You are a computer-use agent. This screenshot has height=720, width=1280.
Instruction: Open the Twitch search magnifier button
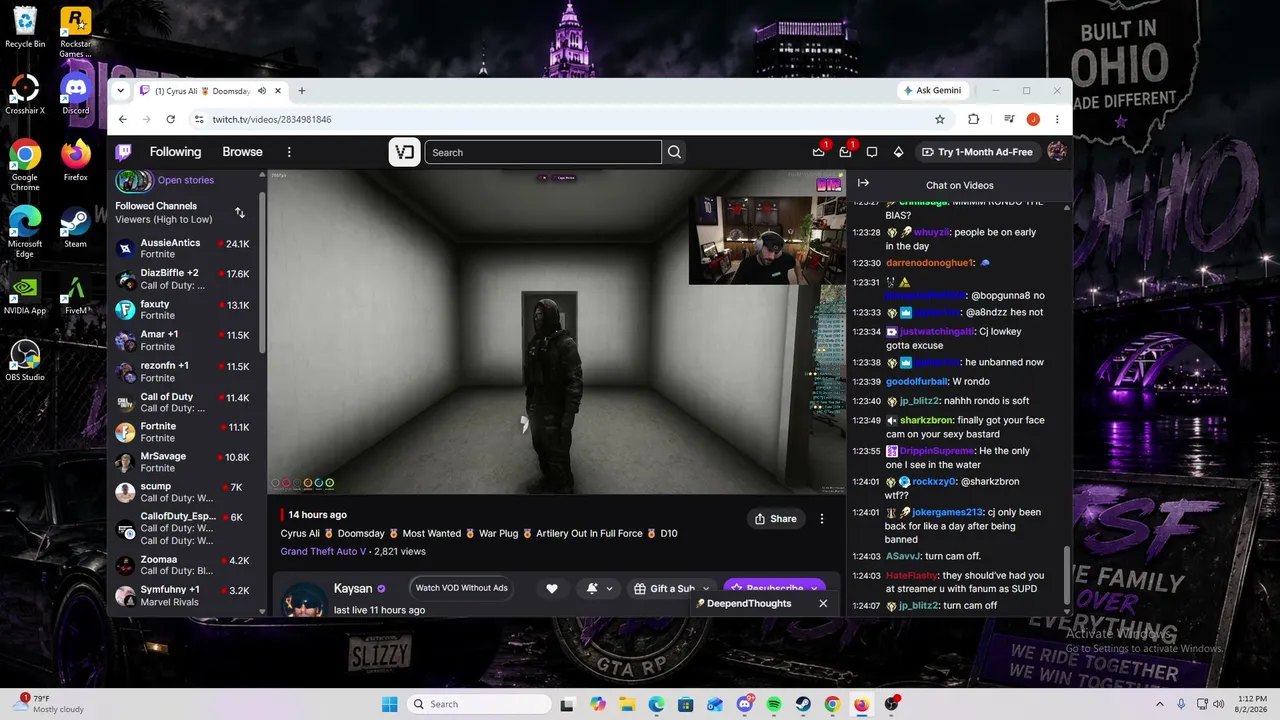tap(675, 152)
